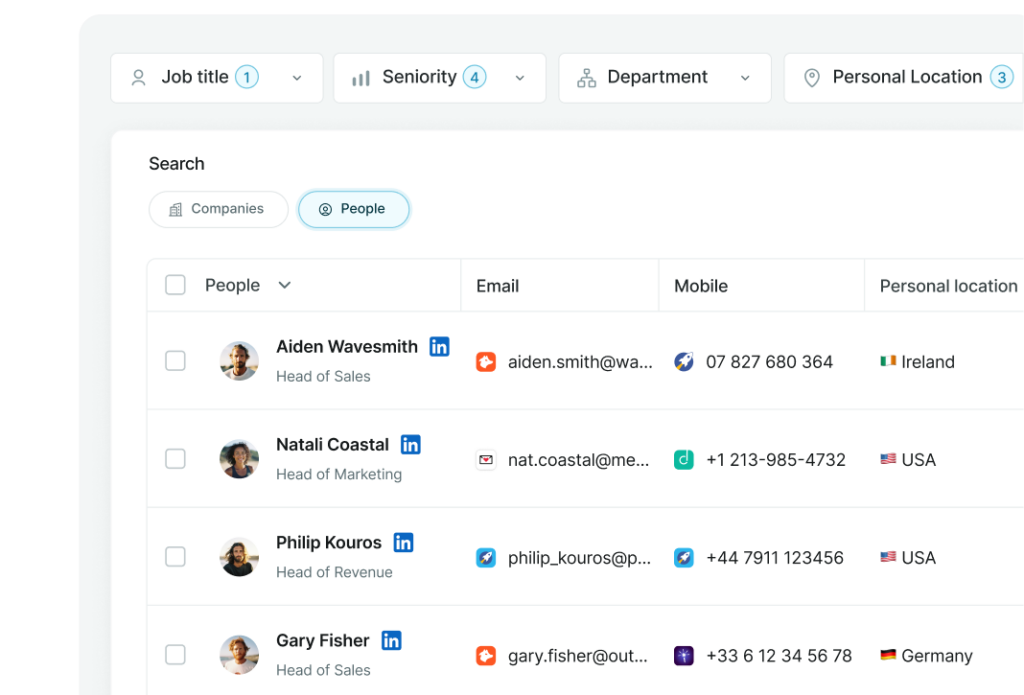Click the LinkedIn icon beside Gary Fisher
1024x695 pixels.
(x=391, y=641)
